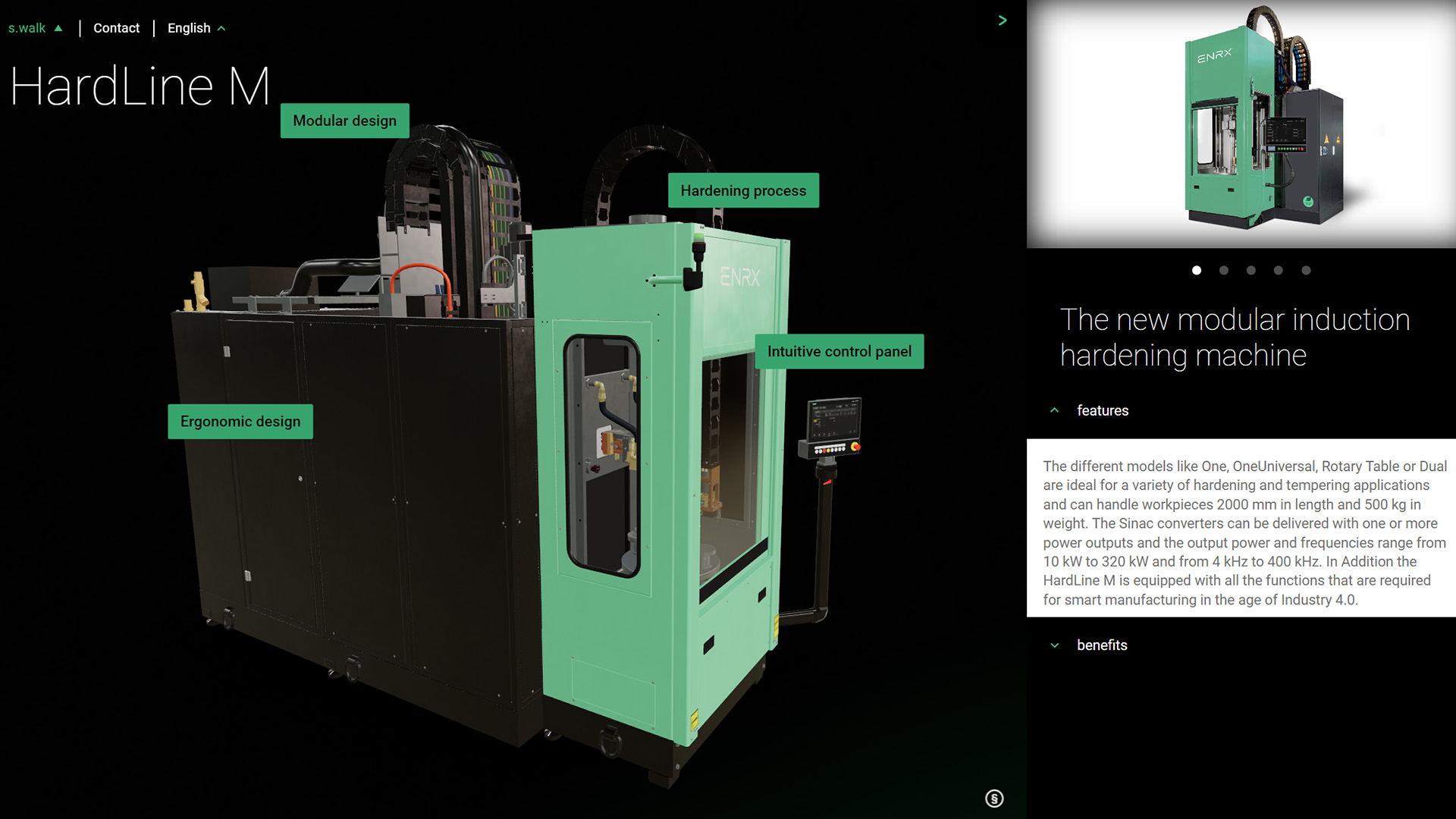Click the circled S icon at bottom
This screenshot has height=819, width=1456.
pyautogui.click(x=994, y=799)
